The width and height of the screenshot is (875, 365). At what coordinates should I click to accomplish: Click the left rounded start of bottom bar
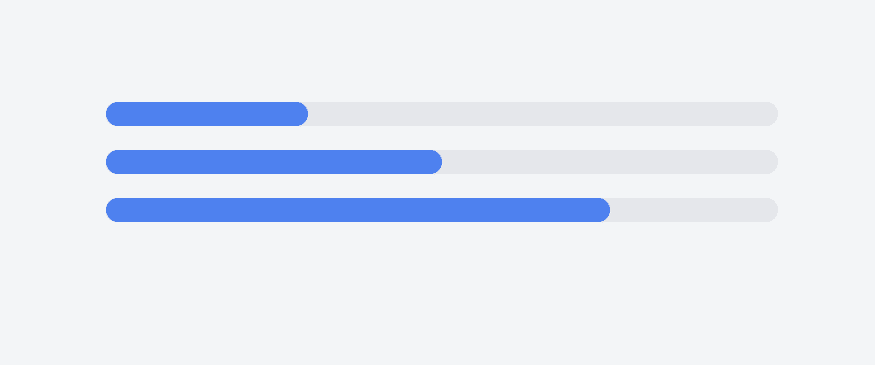(x=112, y=210)
